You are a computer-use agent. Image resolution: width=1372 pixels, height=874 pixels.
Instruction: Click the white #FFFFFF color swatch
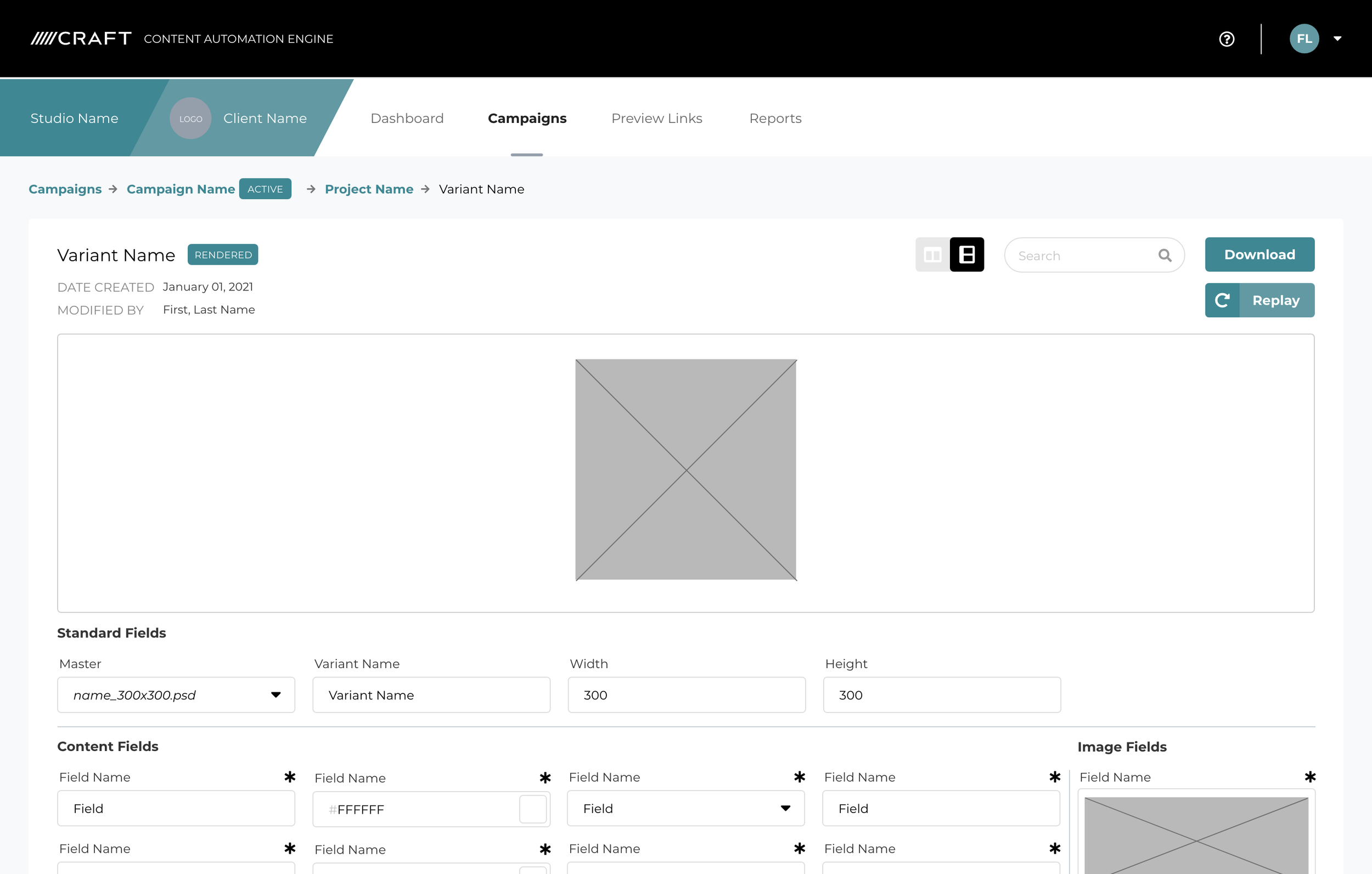[x=533, y=809]
